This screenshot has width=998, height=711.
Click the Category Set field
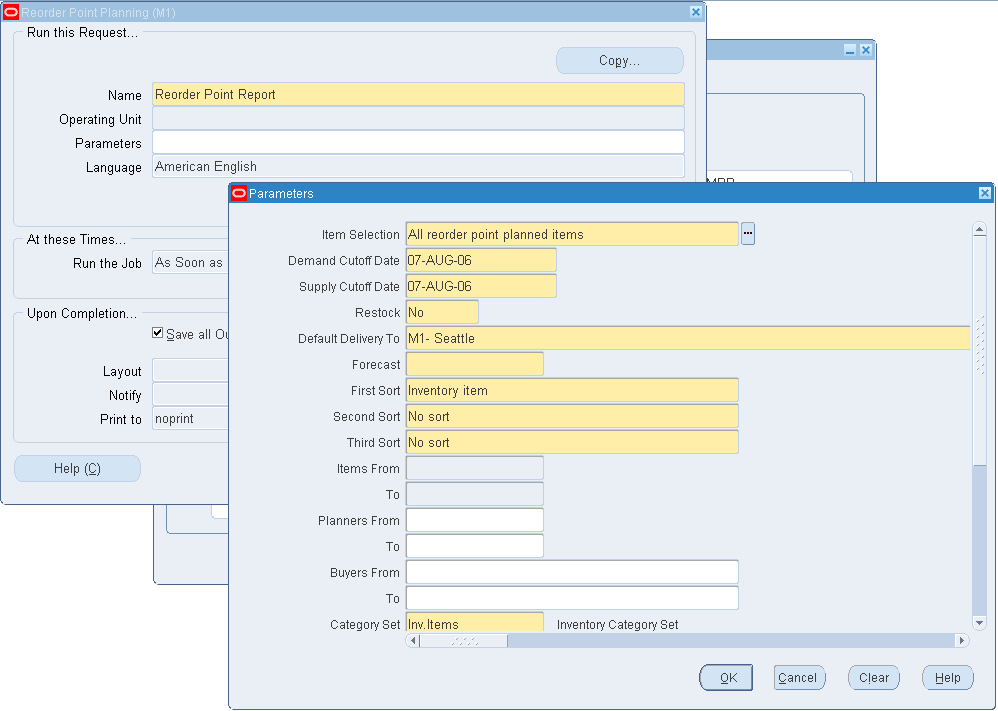click(475, 623)
